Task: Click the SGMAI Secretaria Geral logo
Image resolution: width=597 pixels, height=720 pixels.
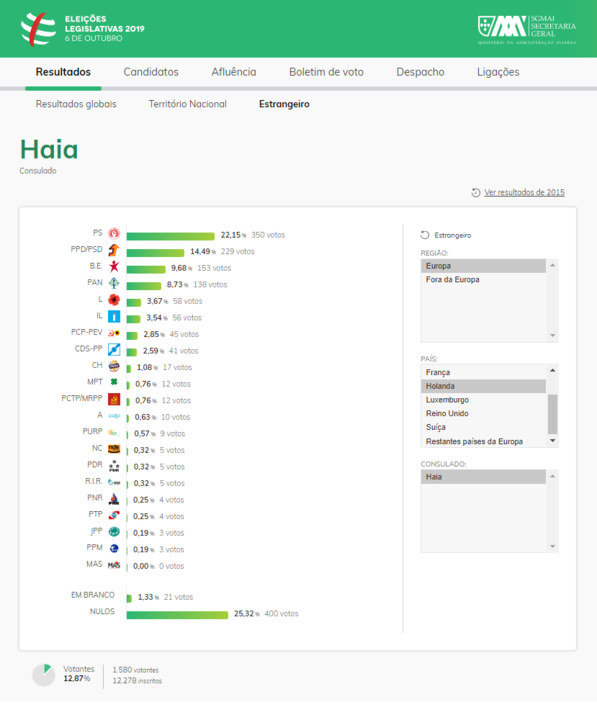Action: coord(527,29)
